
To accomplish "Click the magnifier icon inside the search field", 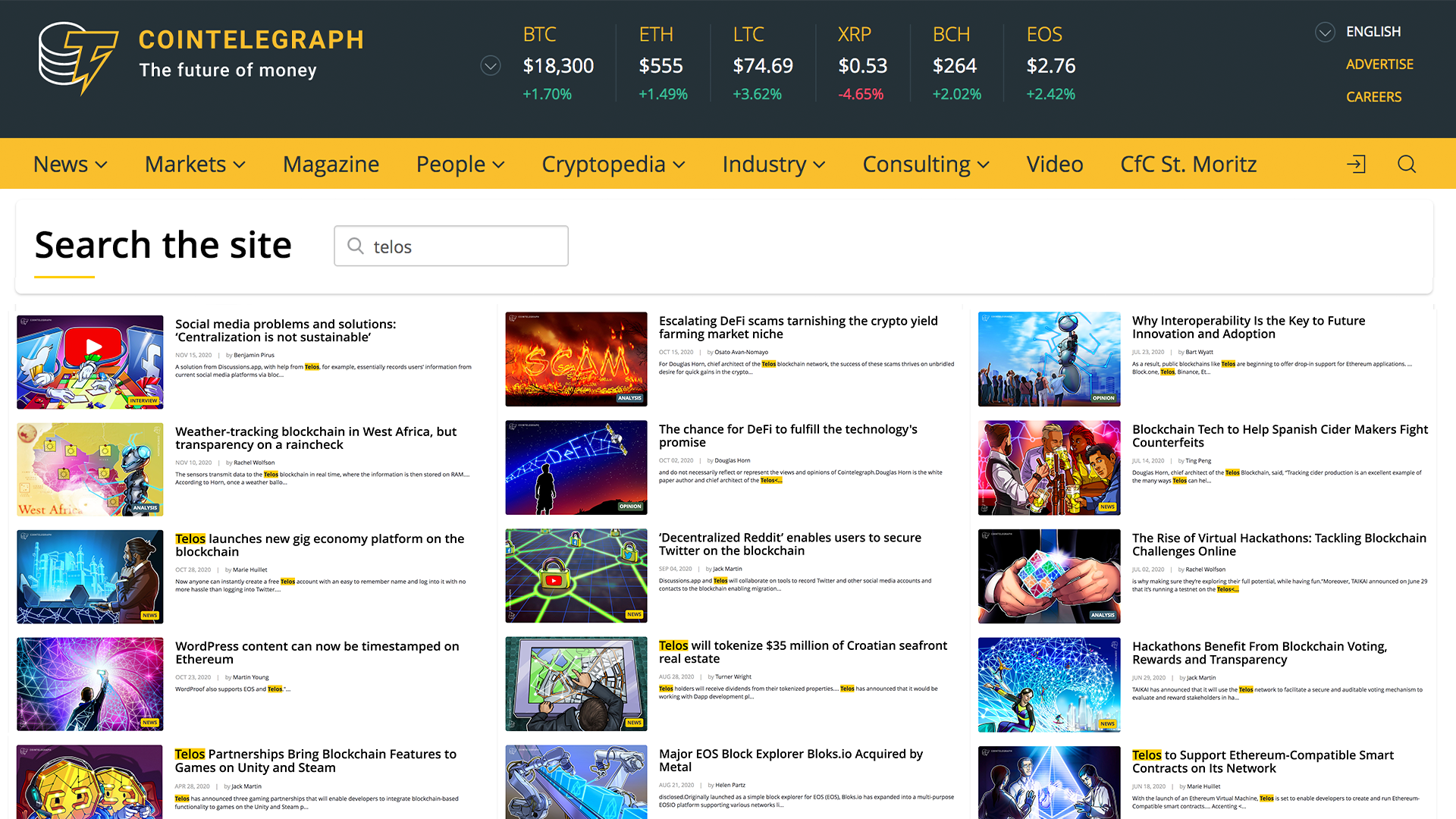I will click(356, 246).
